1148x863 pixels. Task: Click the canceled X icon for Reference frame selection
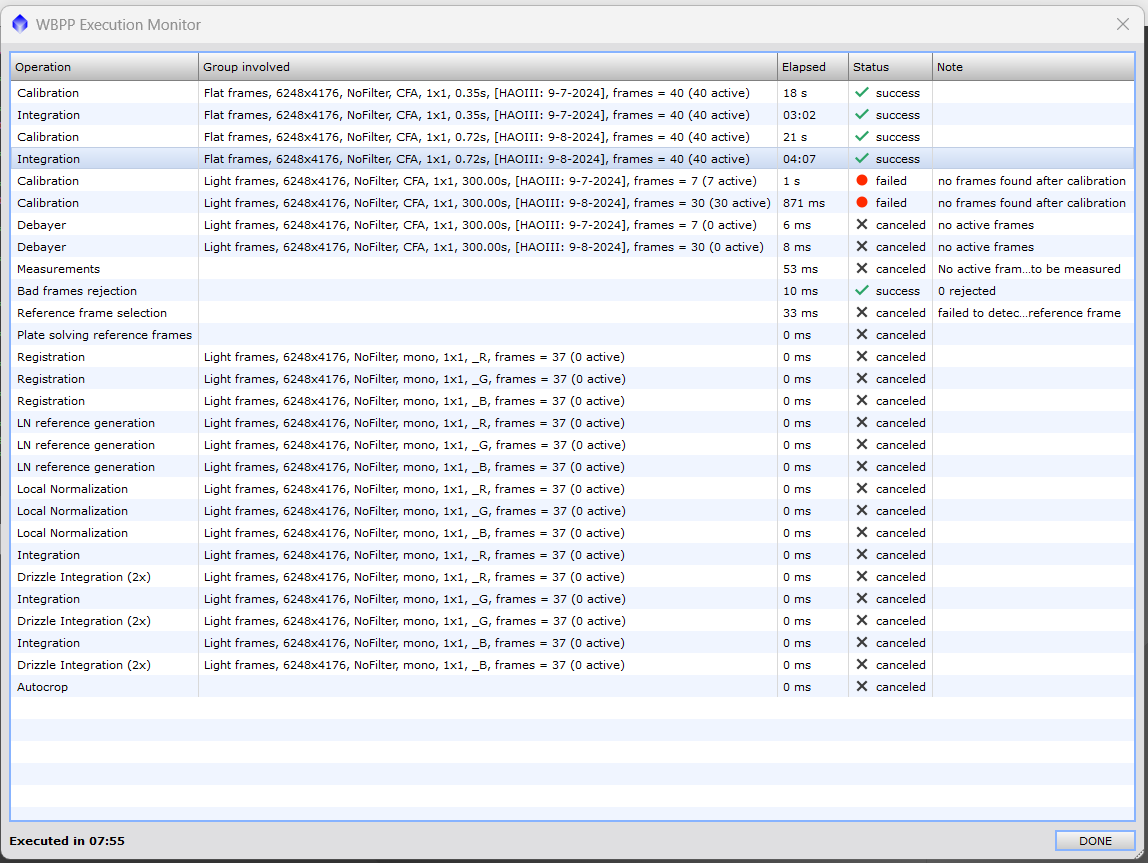click(x=862, y=313)
